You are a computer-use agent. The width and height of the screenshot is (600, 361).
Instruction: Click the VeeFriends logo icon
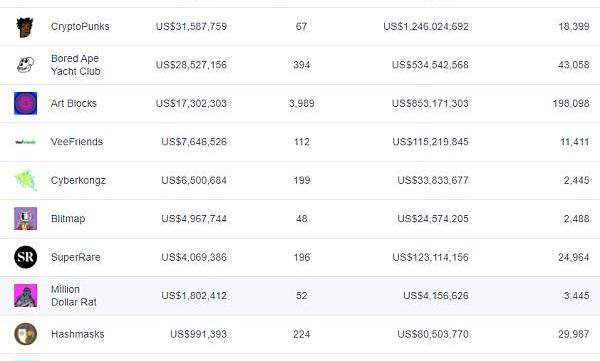(x=25, y=142)
